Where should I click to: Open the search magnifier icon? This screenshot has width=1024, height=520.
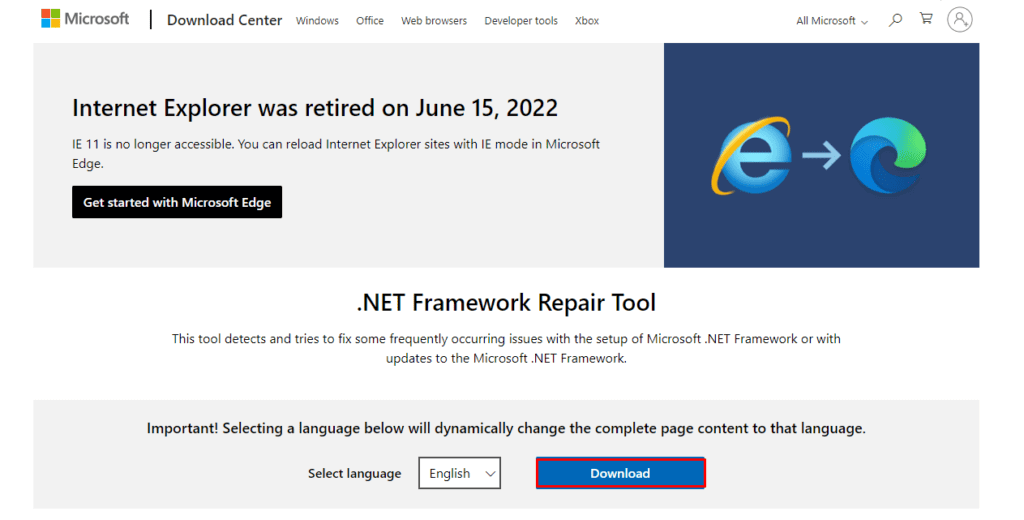point(895,20)
